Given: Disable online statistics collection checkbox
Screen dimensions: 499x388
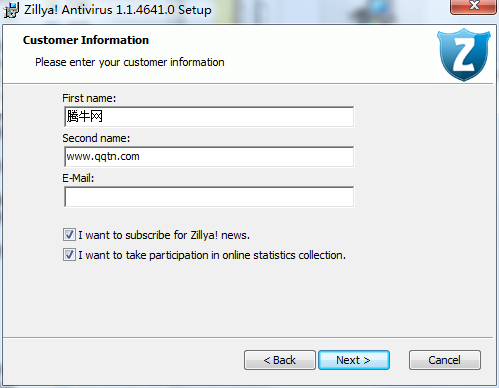Looking at the screenshot, I should tap(69, 255).
